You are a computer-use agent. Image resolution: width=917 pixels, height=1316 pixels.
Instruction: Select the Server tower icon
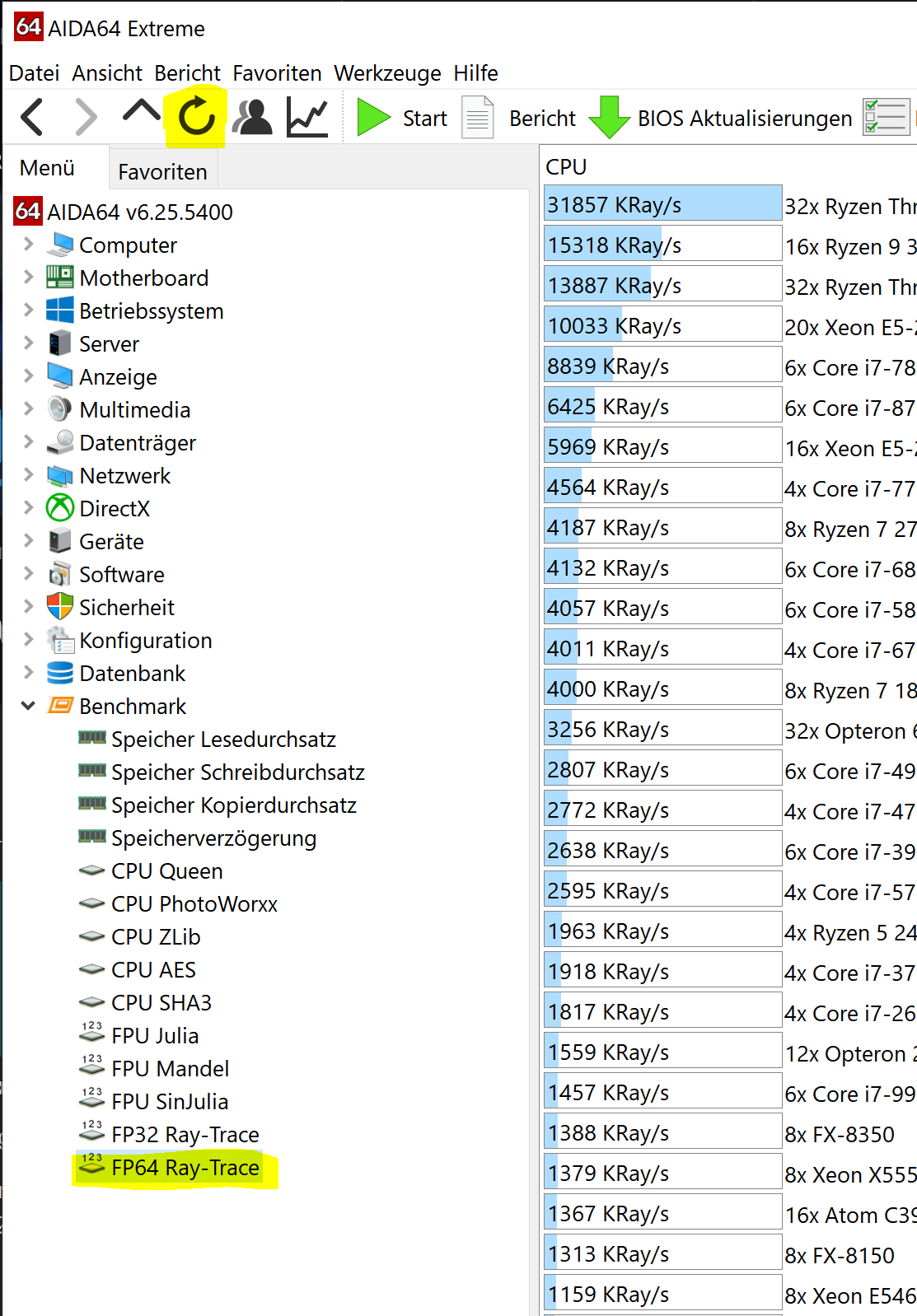click(60, 343)
